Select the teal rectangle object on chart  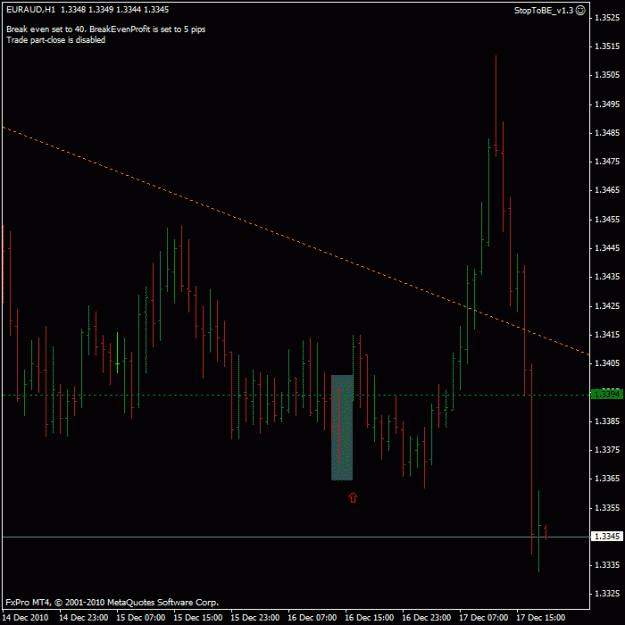[x=342, y=427]
